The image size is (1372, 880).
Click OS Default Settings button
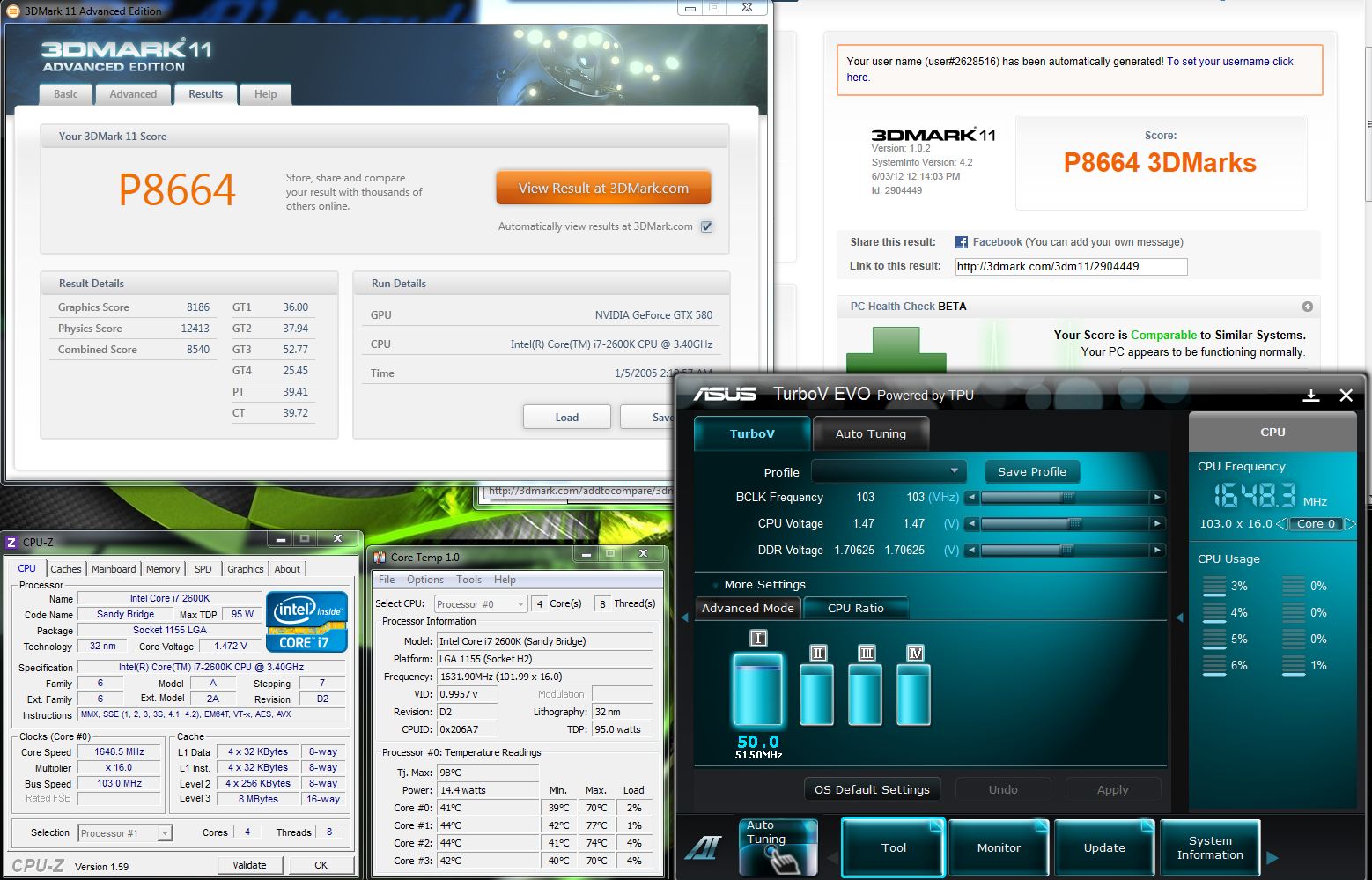tap(872, 789)
